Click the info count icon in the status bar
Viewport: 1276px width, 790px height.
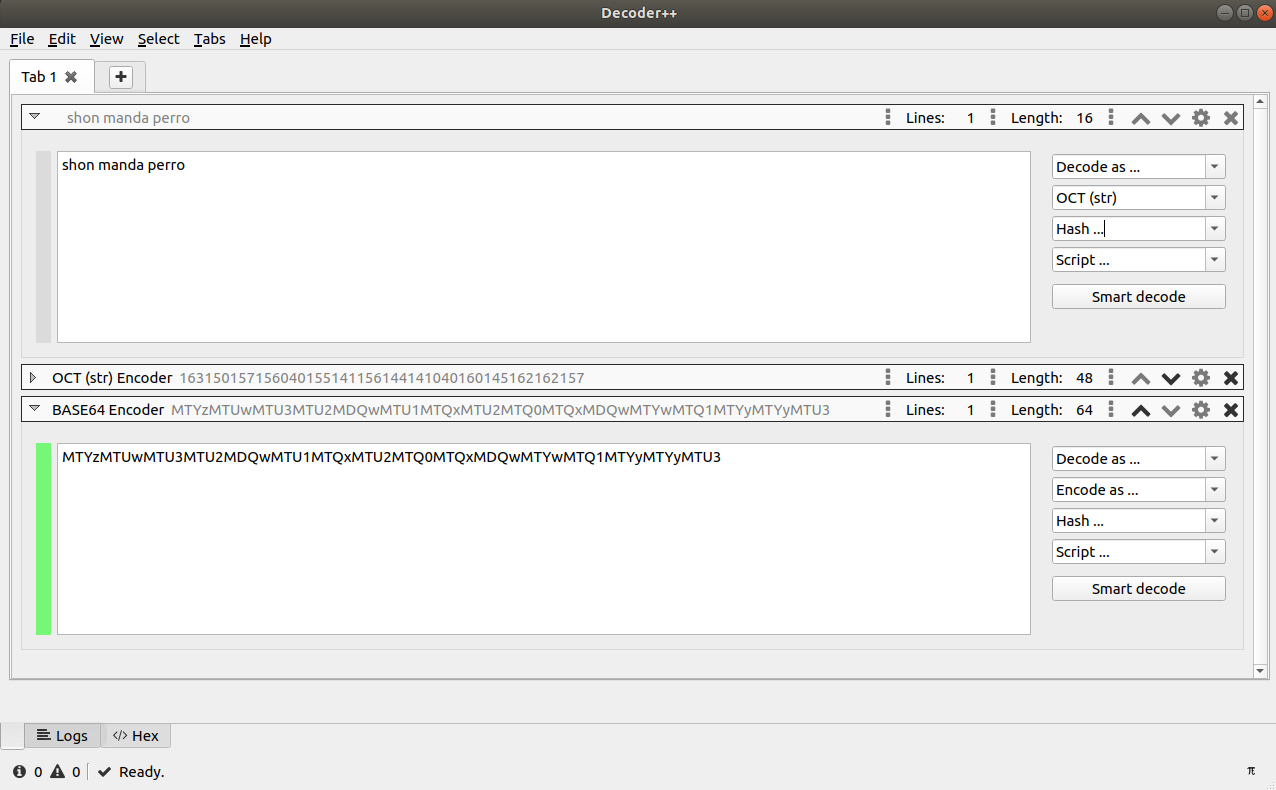click(x=21, y=771)
